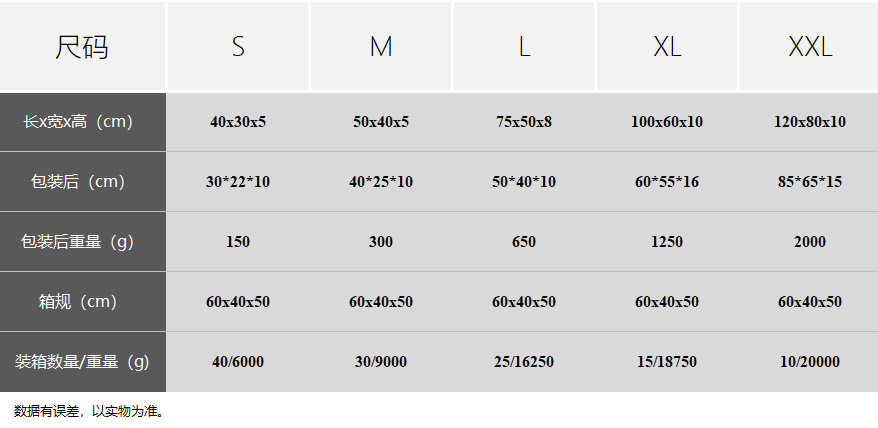Viewport: 878px width, 428px height.
Task: Select the 75x50x8 dimension cell
Action: (524, 122)
